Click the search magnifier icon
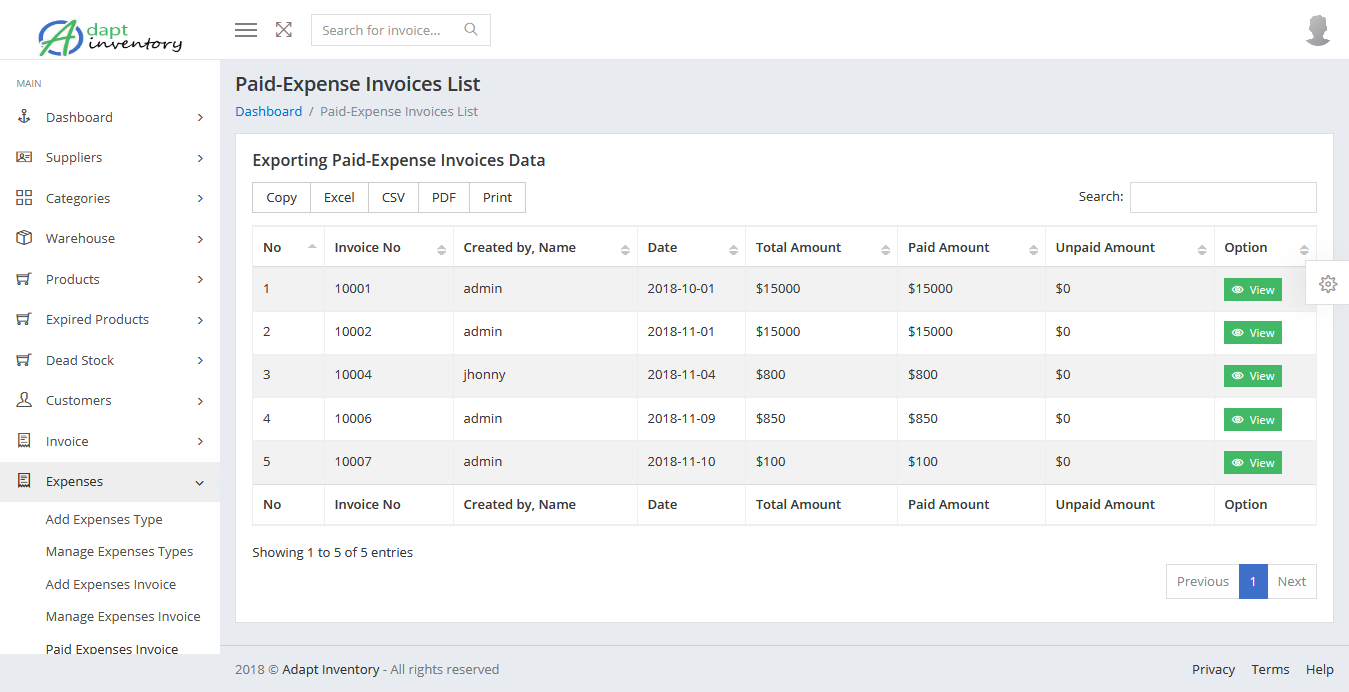 [471, 30]
